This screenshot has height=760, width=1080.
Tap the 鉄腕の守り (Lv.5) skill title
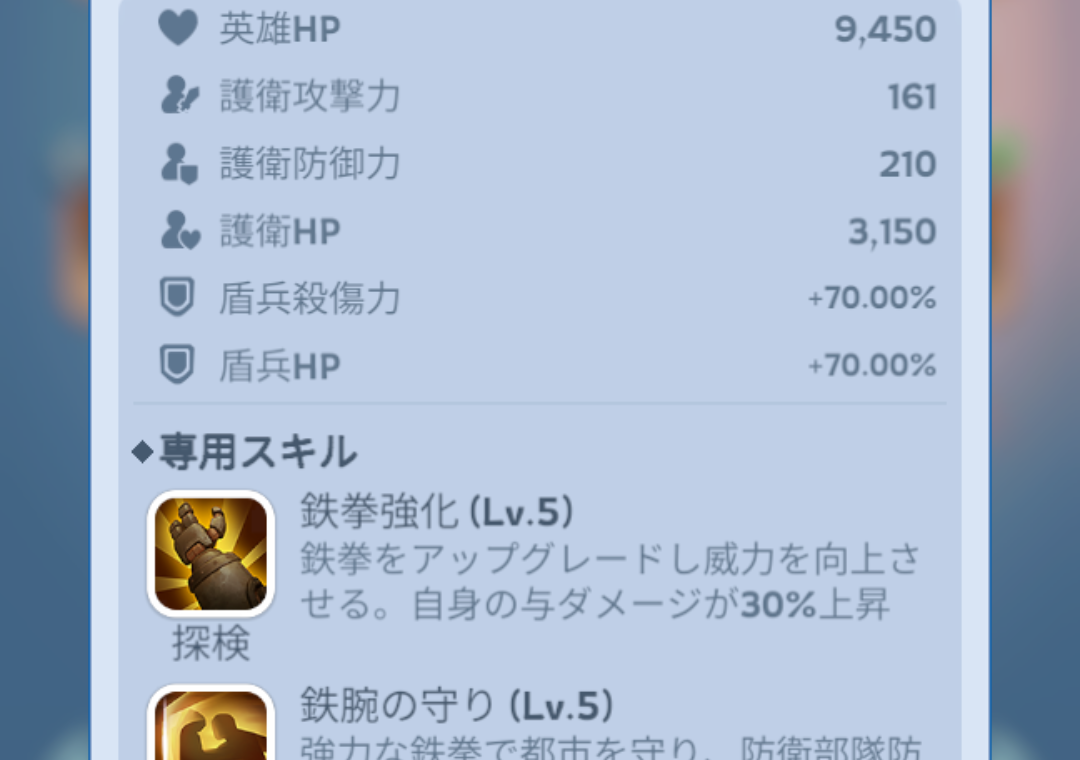tap(456, 705)
